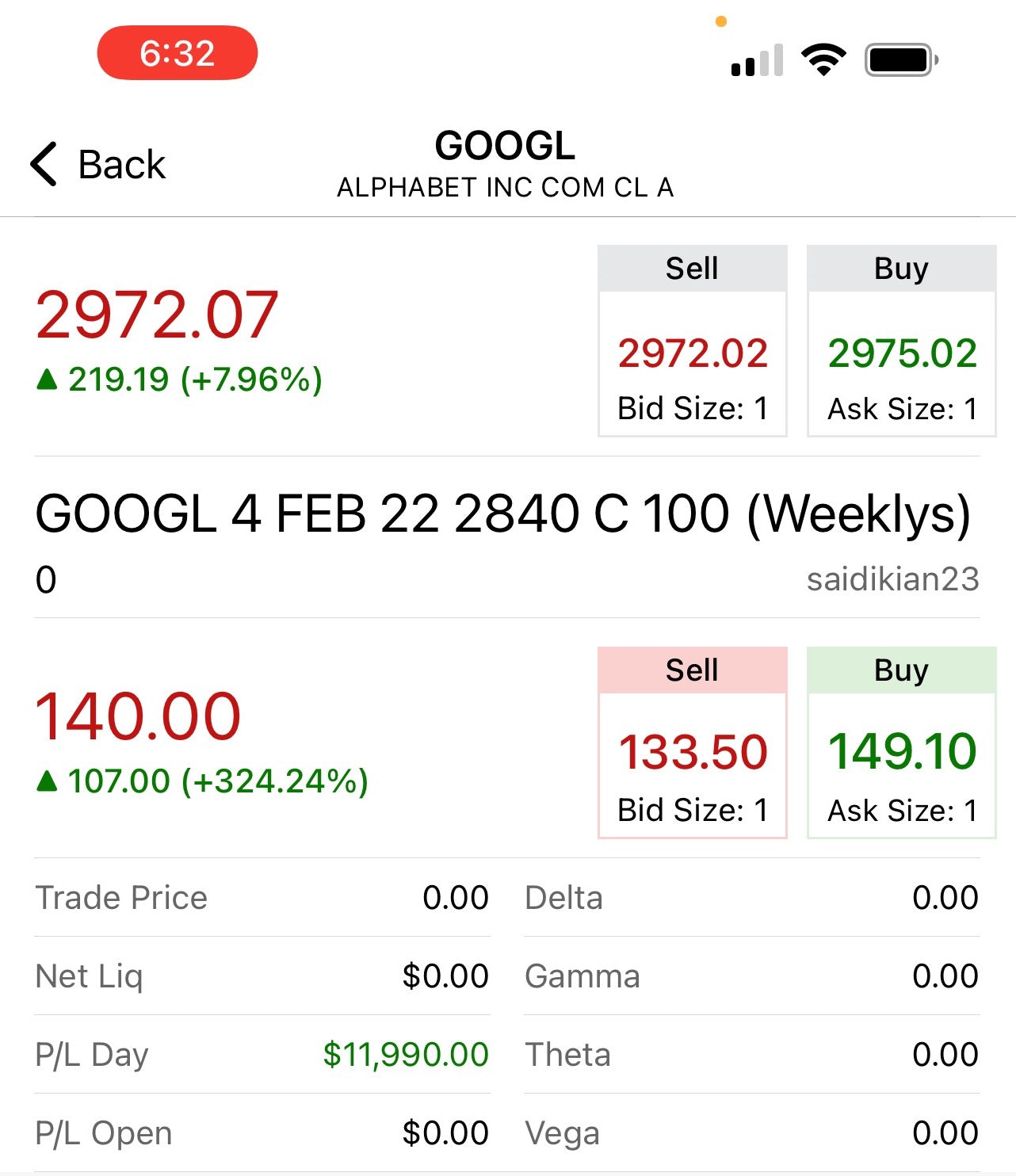Tap the Wi-Fi status icon
The image size is (1016, 1176).
[823, 59]
